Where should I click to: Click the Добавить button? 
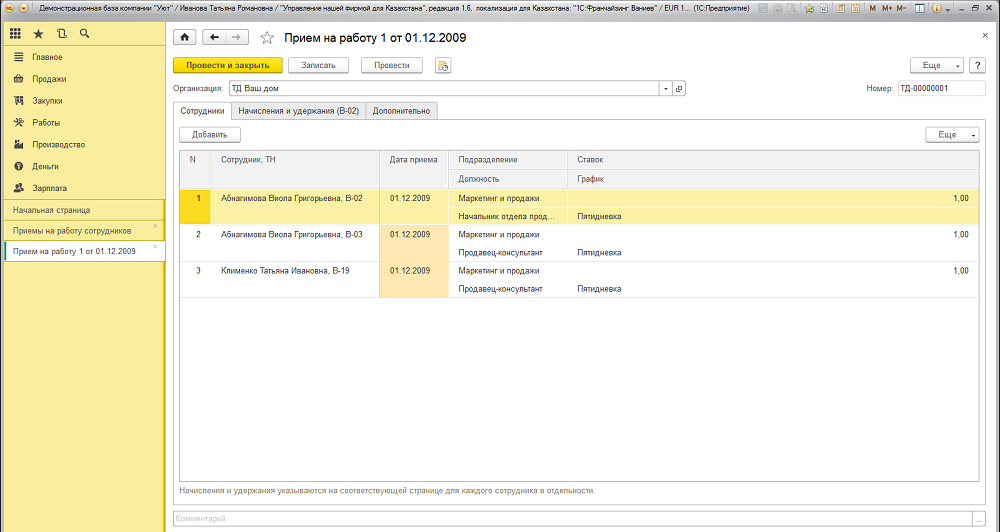210,134
